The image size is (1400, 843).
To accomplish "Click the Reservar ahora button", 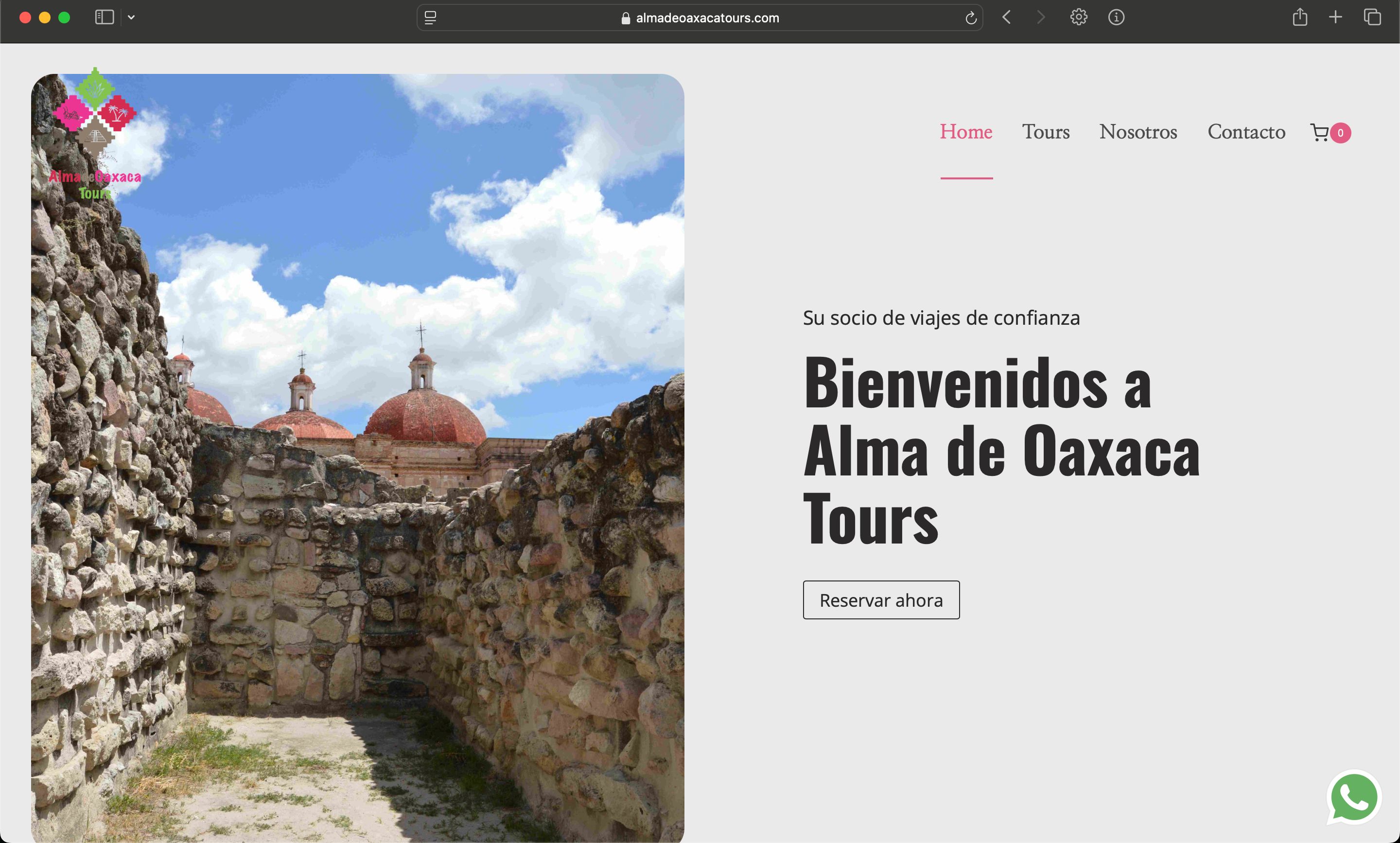I will coord(881,600).
